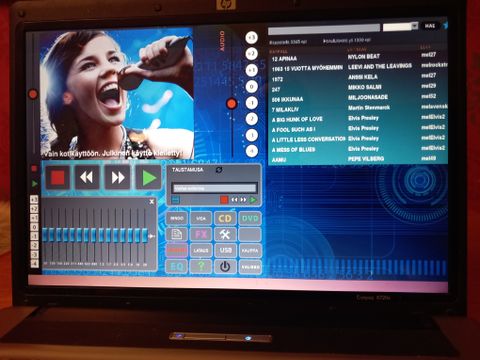Select the USB source button
The image size is (480, 360).
pyautogui.click(x=225, y=250)
